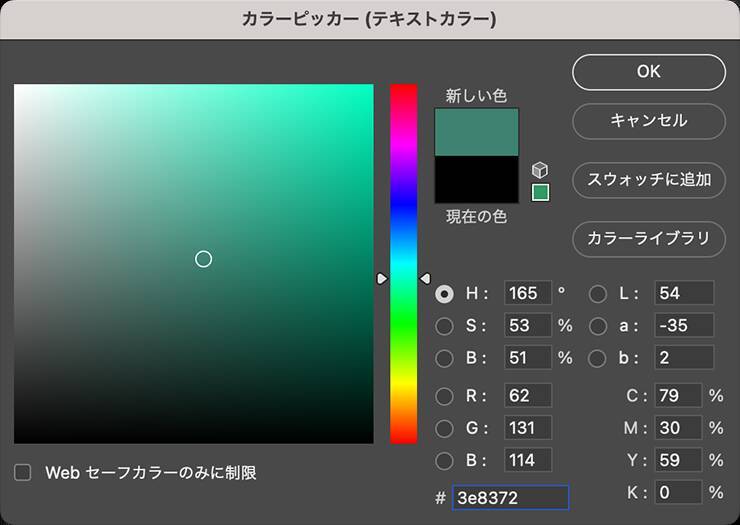
Task: Click the hex color code field
Action: point(510,497)
